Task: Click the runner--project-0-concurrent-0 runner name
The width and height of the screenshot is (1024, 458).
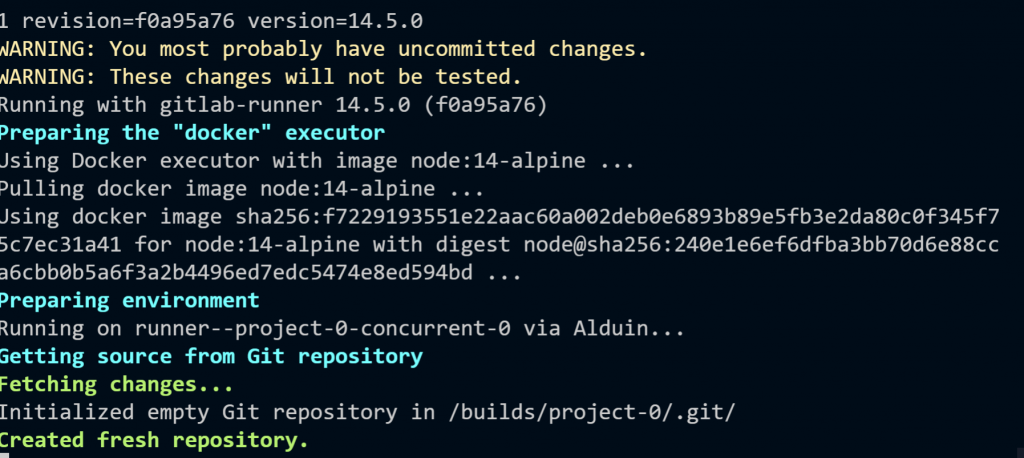Action: pos(323,329)
